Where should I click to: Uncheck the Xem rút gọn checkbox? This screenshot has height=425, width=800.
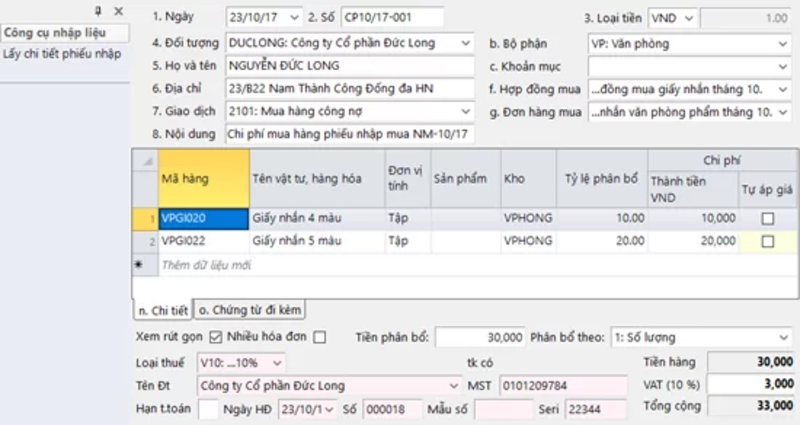(x=215, y=337)
